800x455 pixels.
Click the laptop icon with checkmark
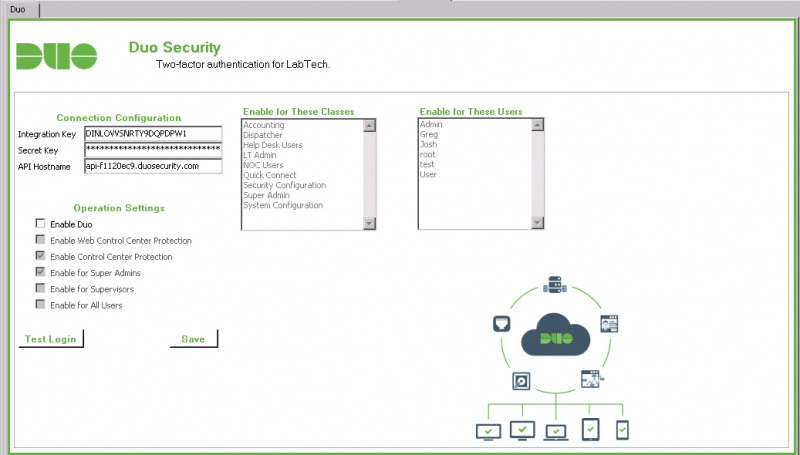click(x=556, y=433)
